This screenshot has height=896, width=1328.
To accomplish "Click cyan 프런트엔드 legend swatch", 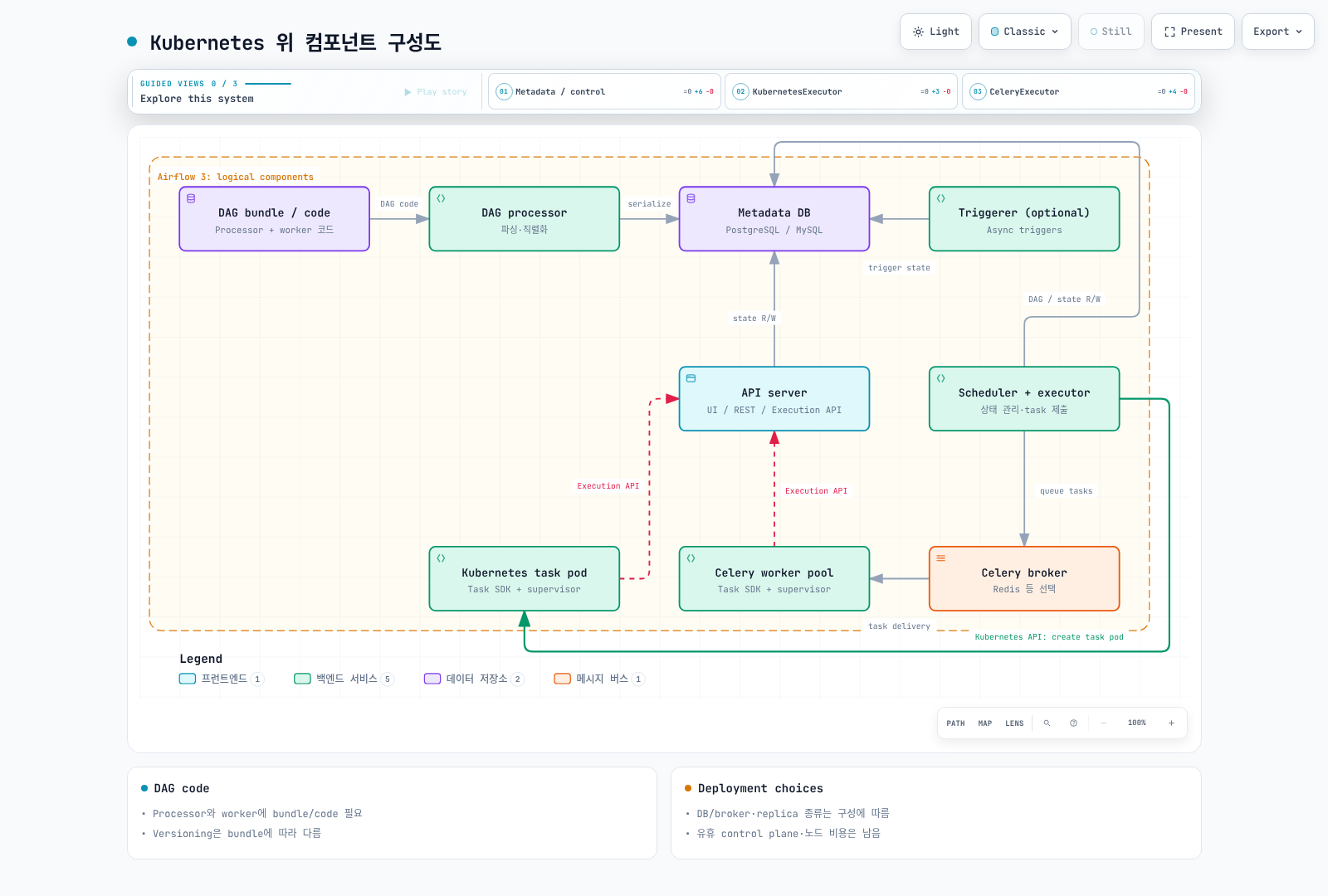I will 188,679.
